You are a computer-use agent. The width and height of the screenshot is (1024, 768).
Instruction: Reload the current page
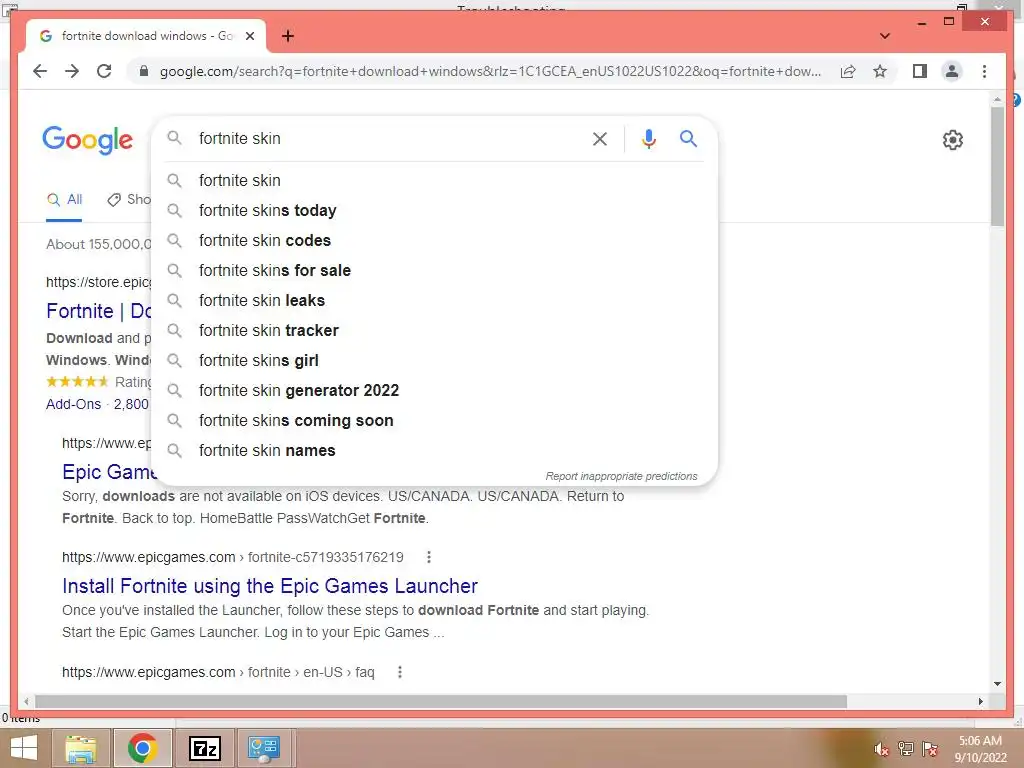coord(104,71)
